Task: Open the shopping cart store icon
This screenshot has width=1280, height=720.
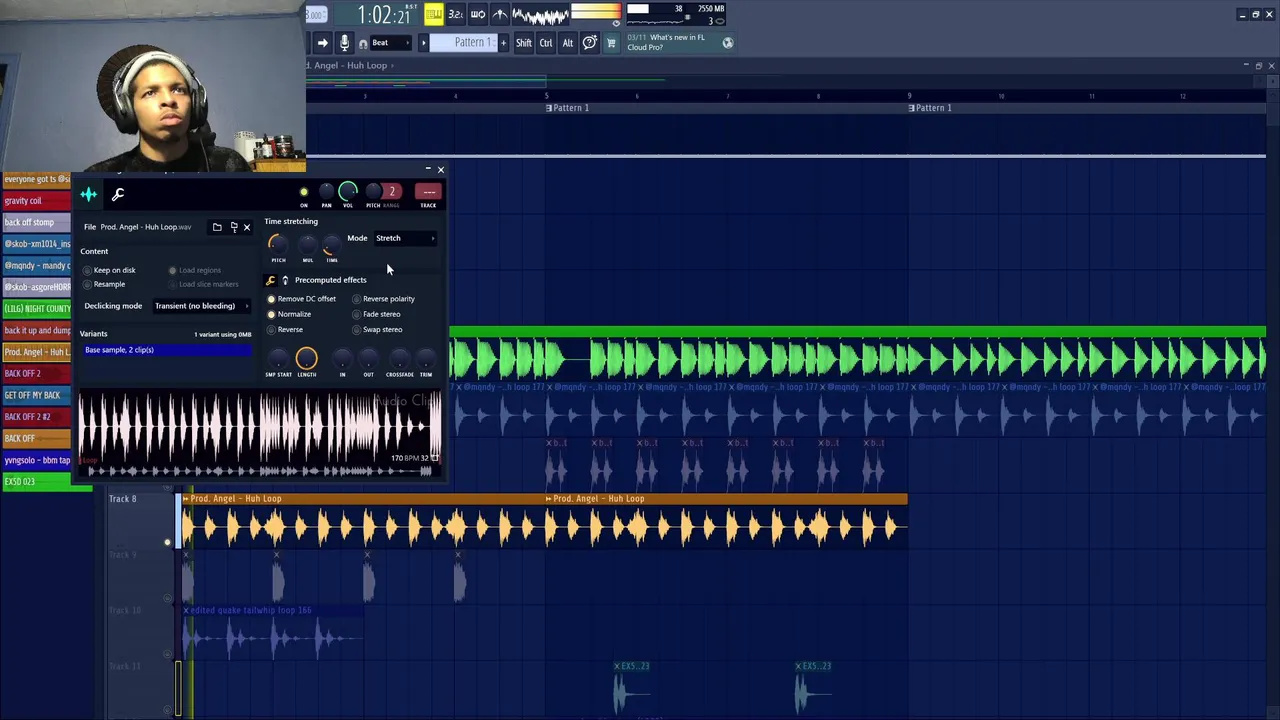Action: tap(611, 43)
